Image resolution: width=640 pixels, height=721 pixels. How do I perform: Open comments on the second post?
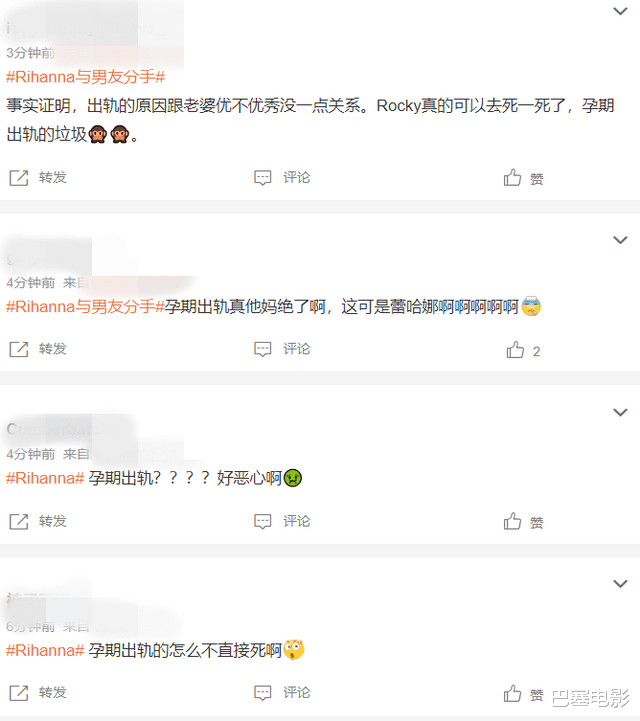coord(263,349)
